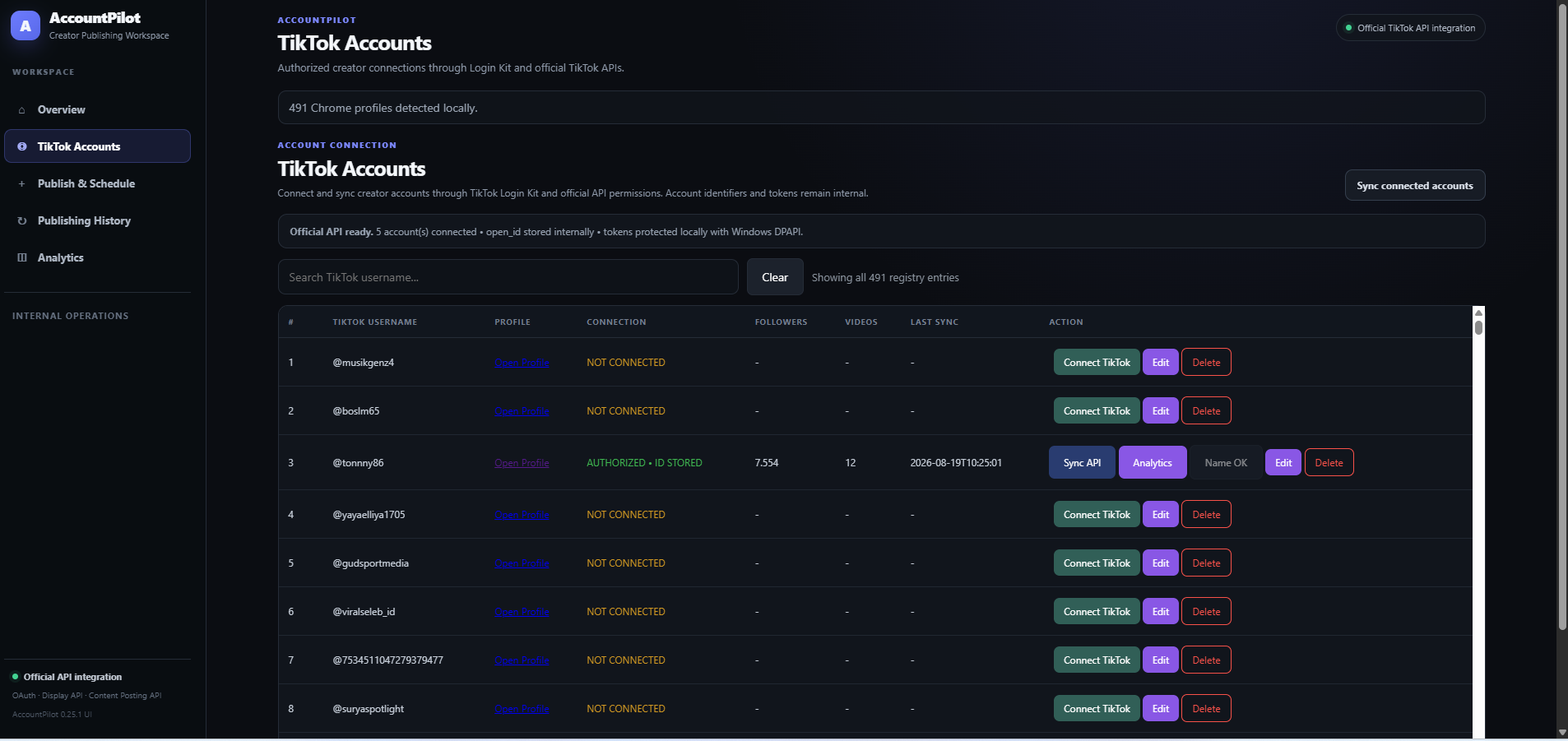Edit the @tonnny86 account
The height and width of the screenshot is (741, 1568).
click(1283, 463)
